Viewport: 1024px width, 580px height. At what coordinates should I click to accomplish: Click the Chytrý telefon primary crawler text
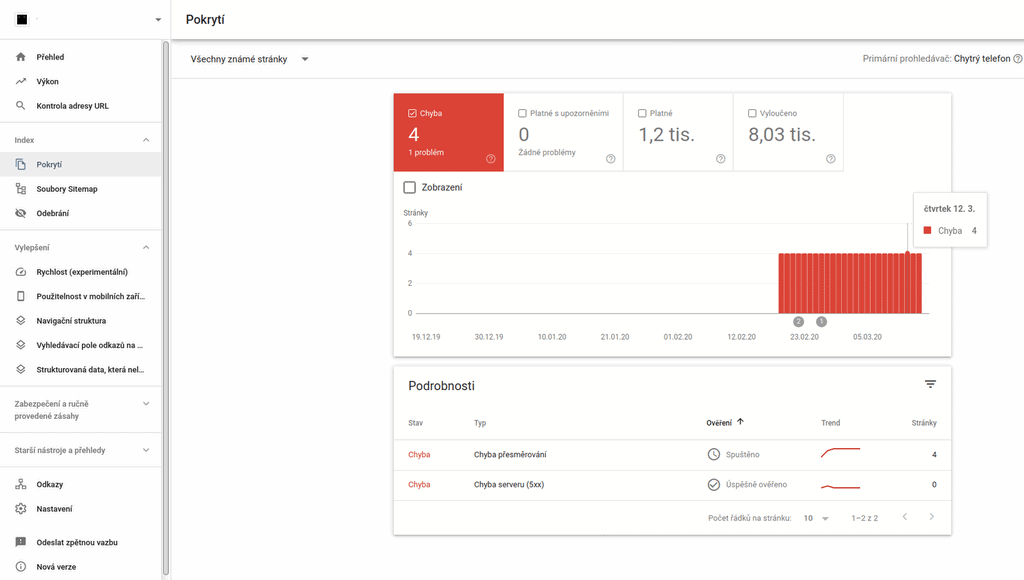point(982,59)
